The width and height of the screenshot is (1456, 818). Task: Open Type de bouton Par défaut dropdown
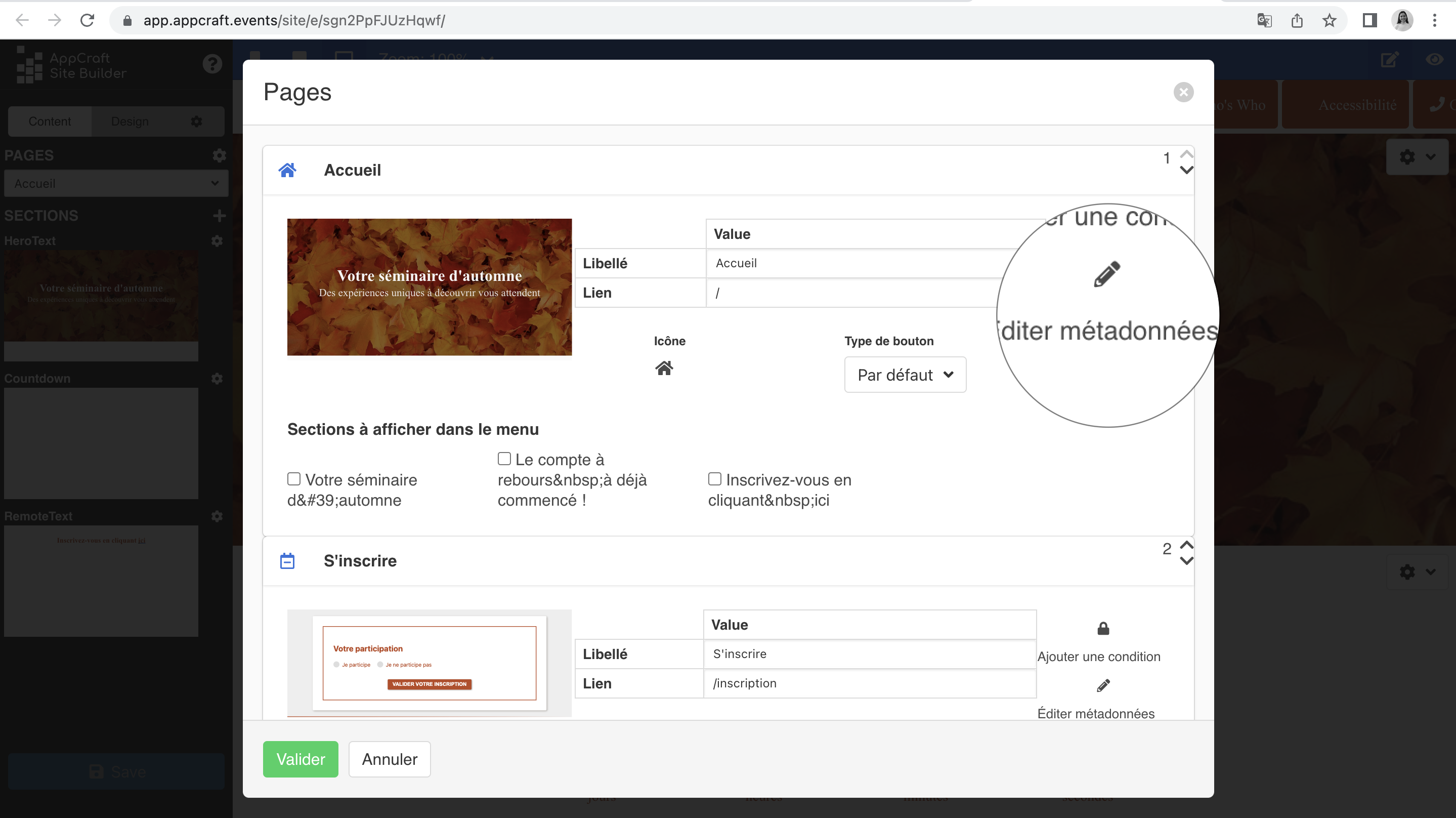905,375
